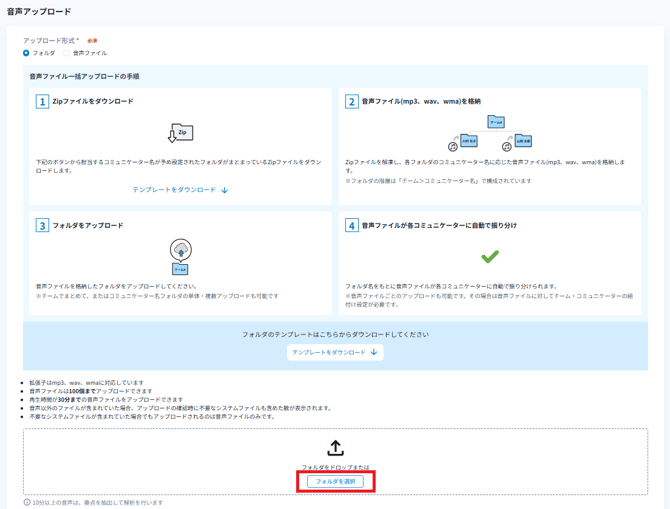Select the 音声ファイル radio button

tap(66, 53)
